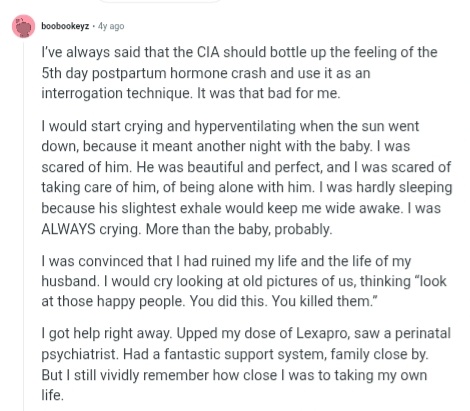Click the final word "life." at comment end
The width and height of the screenshot is (470, 411).
52,395
